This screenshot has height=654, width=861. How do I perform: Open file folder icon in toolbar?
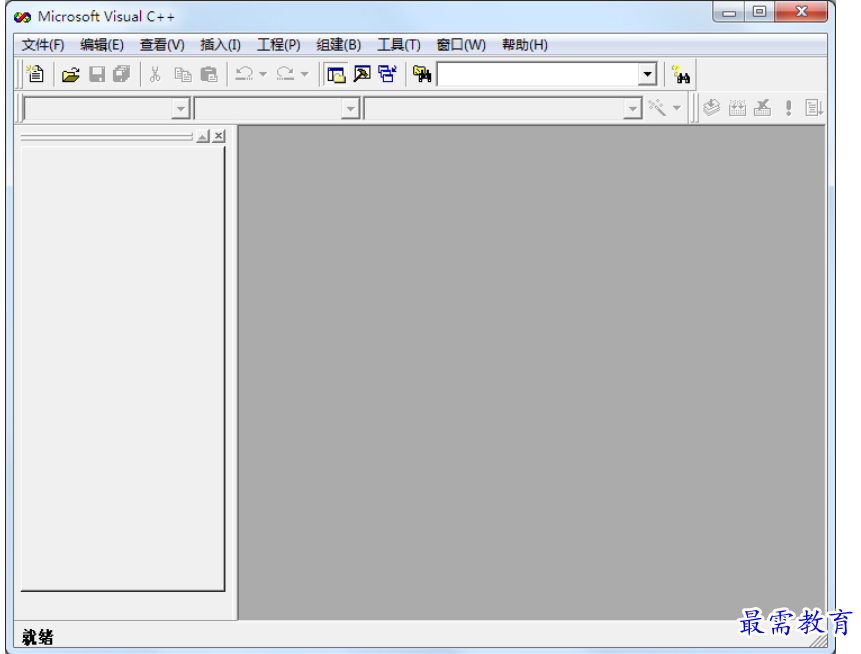pyautogui.click(x=70, y=74)
